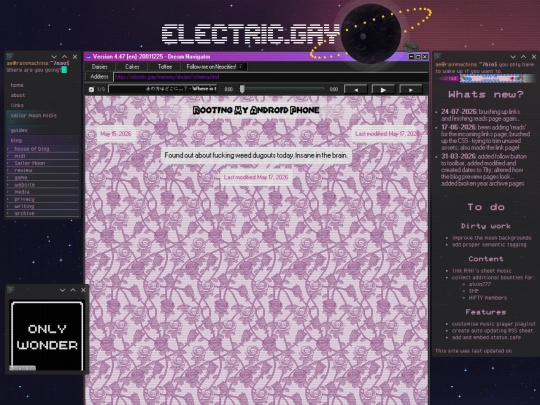Click the 31-03-2026 update entry

pyautogui.click(x=484, y=170)
